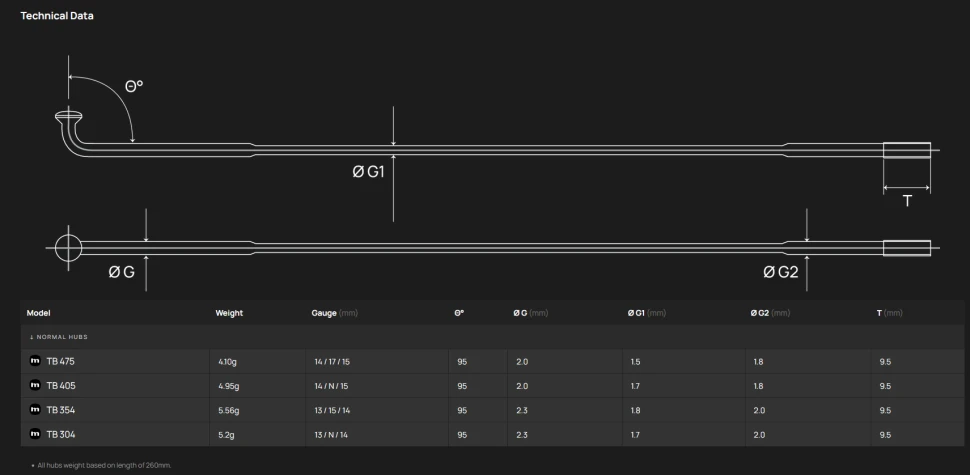Click the T thread-length label in the diagram

click(907, 201)
